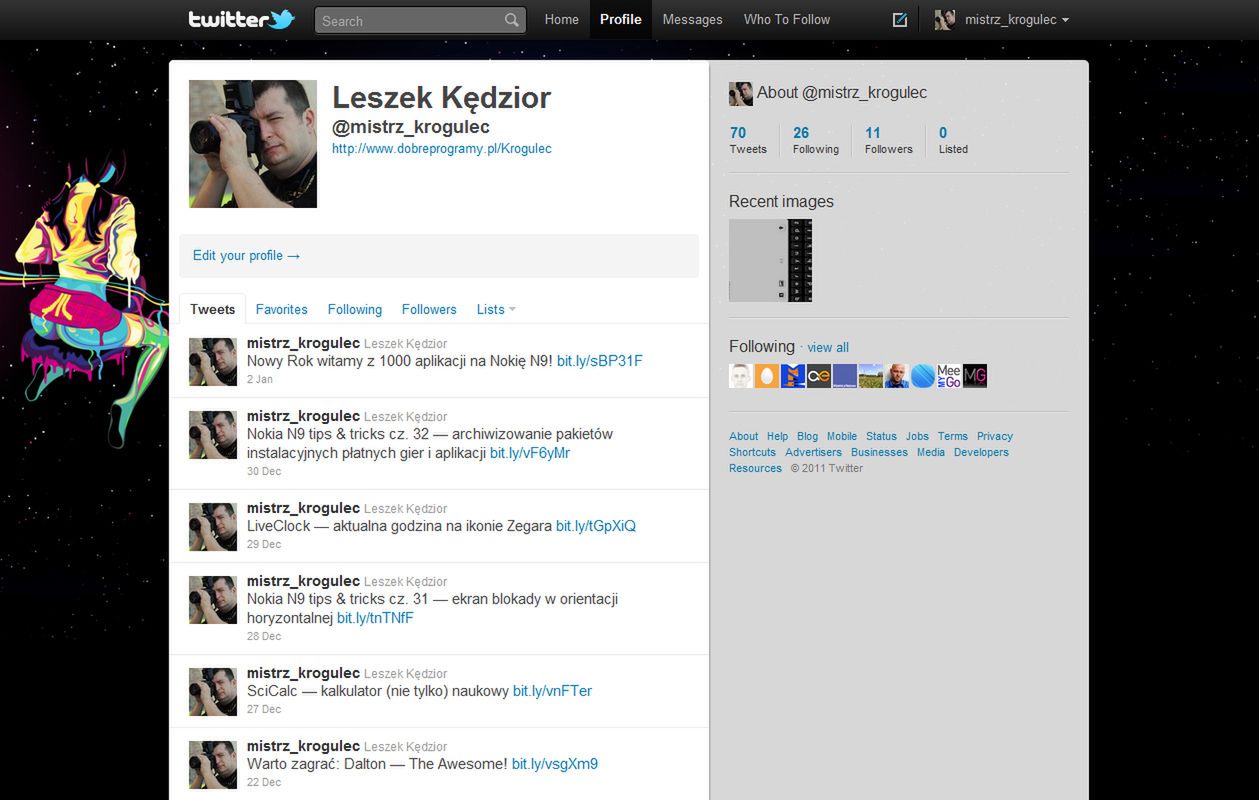Open the green field landscape avatar
This screenshot has height=800, width=1259.
pos(871,376)
